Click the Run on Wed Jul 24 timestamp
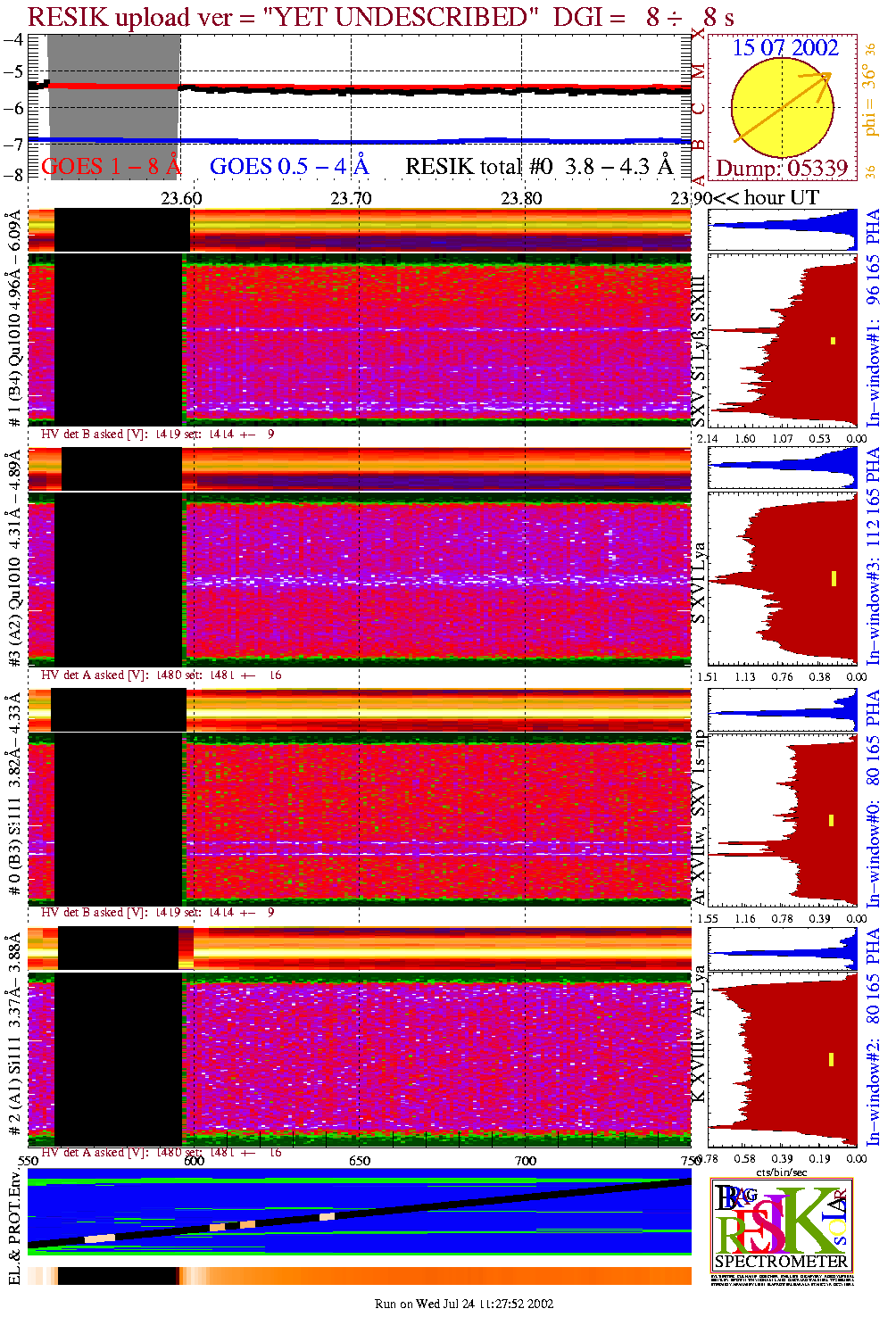Image resolution: width=896 pixels, height=1317 pixels. tap(464, 1304)
